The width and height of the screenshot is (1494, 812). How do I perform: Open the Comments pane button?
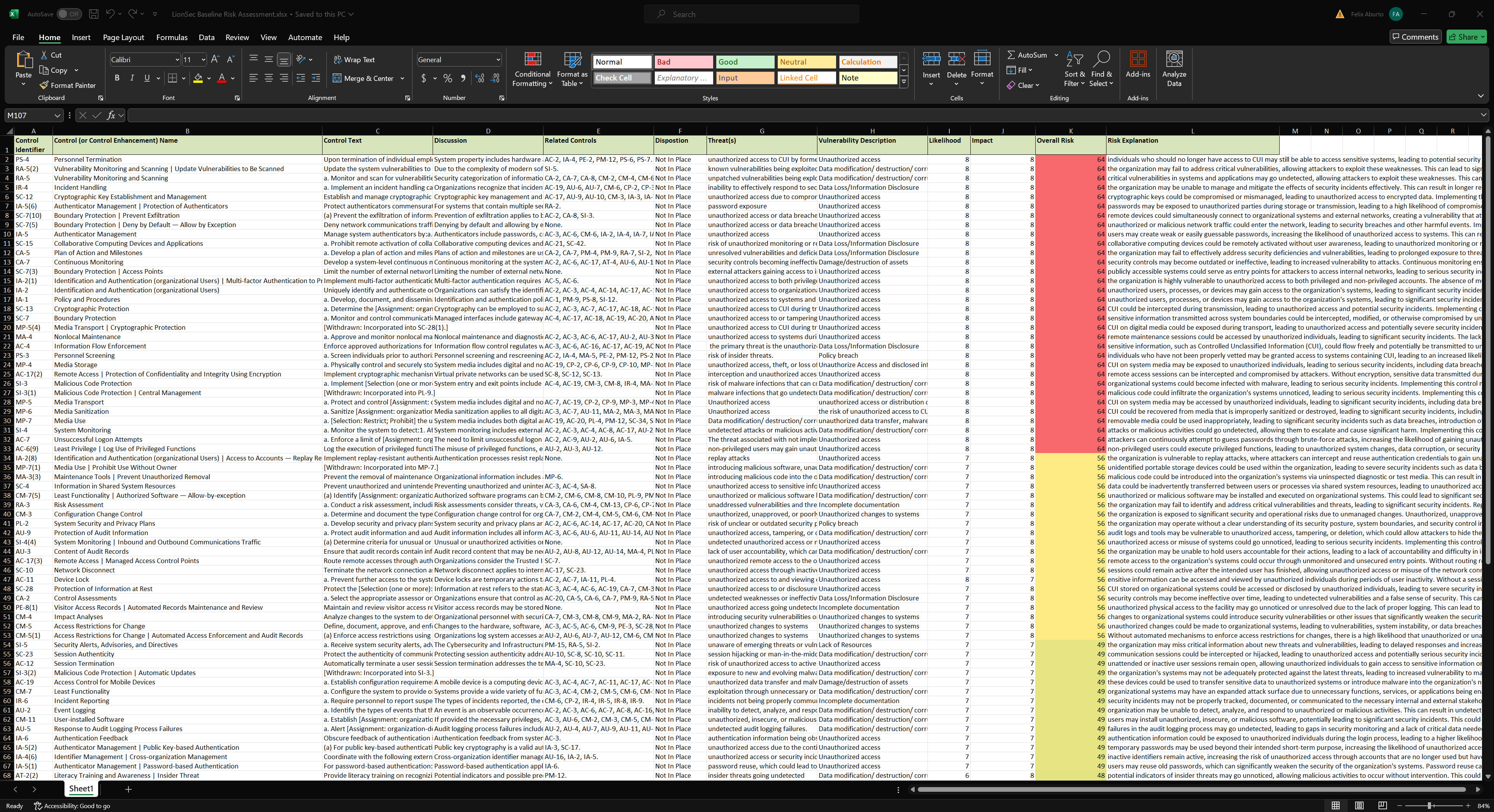(1415, 37)
